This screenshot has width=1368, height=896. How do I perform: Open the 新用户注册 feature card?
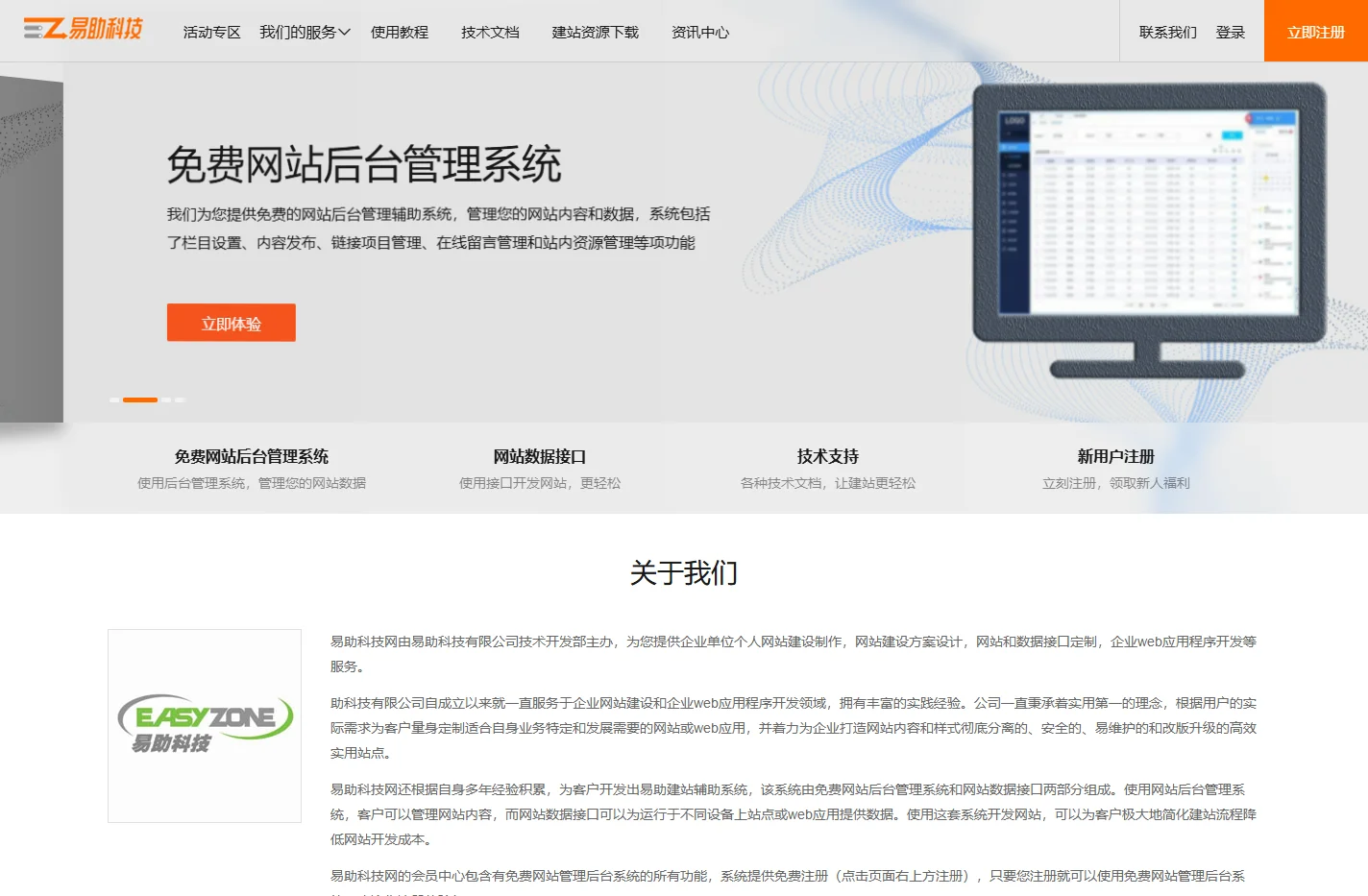click(x=1116, y=469)
